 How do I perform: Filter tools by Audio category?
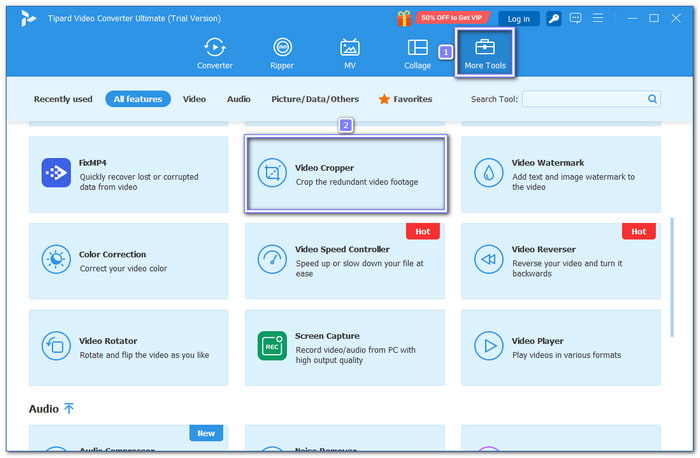click(x=239, y=99)
